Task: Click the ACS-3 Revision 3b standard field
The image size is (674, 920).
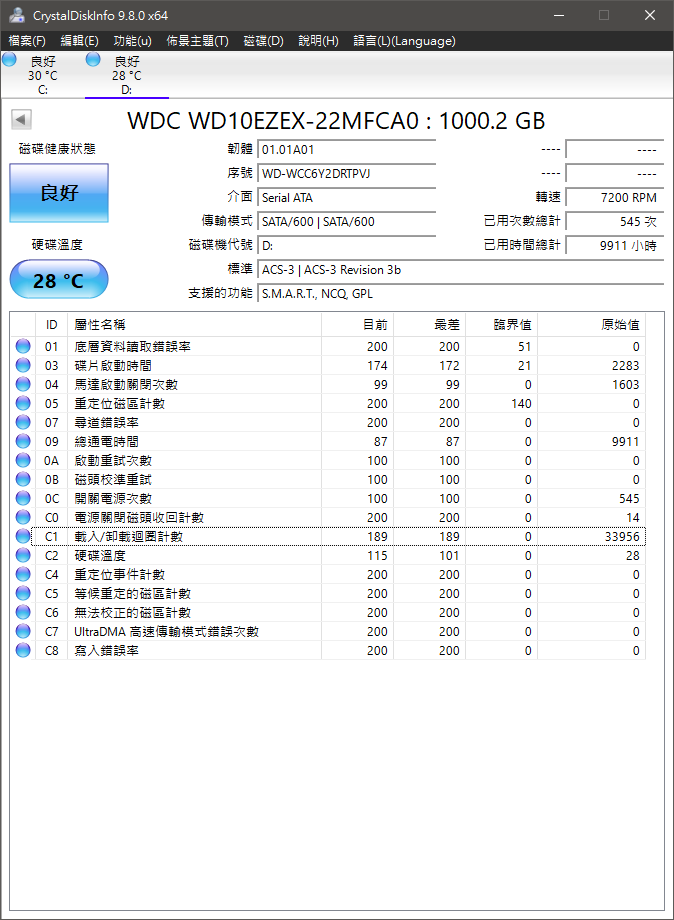Action: [x=460, y=270]
